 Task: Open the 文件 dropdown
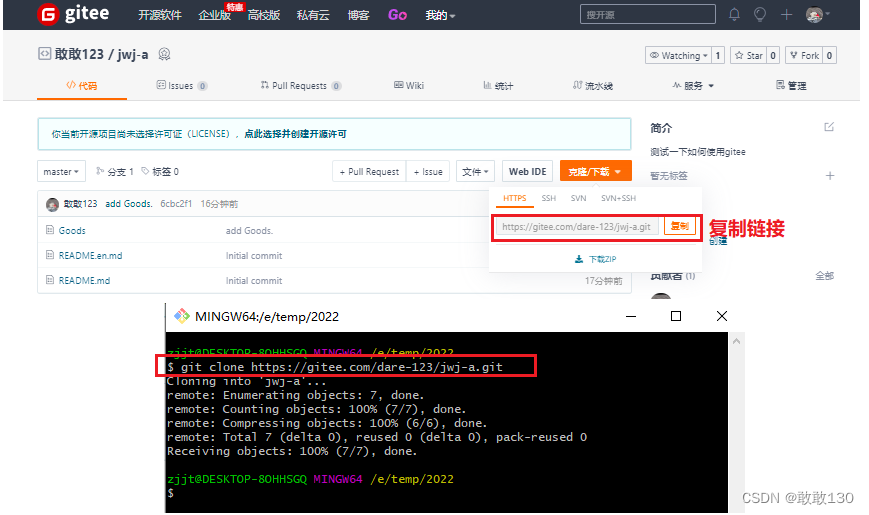475,172
